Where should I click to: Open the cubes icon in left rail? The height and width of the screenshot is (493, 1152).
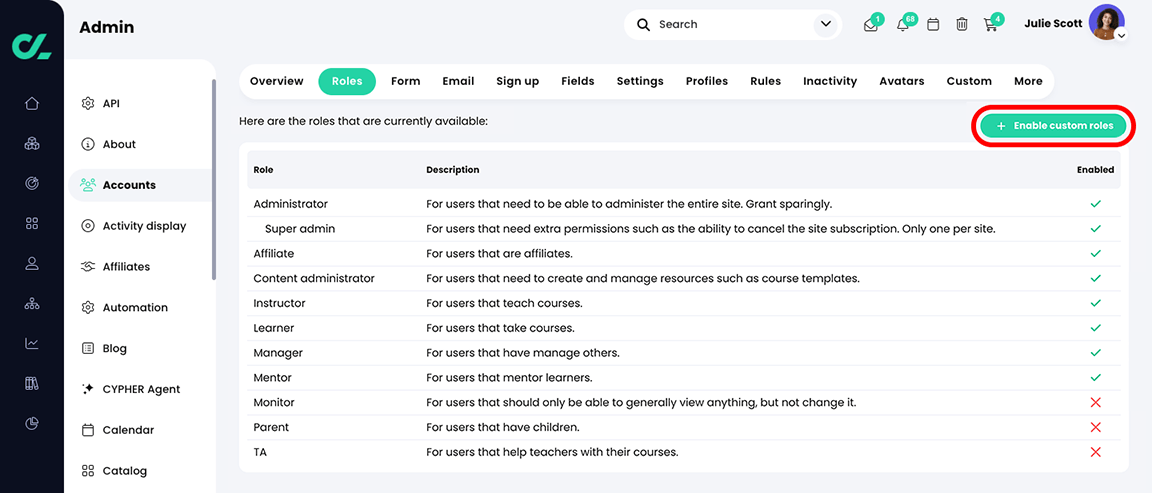pos(32,143)
